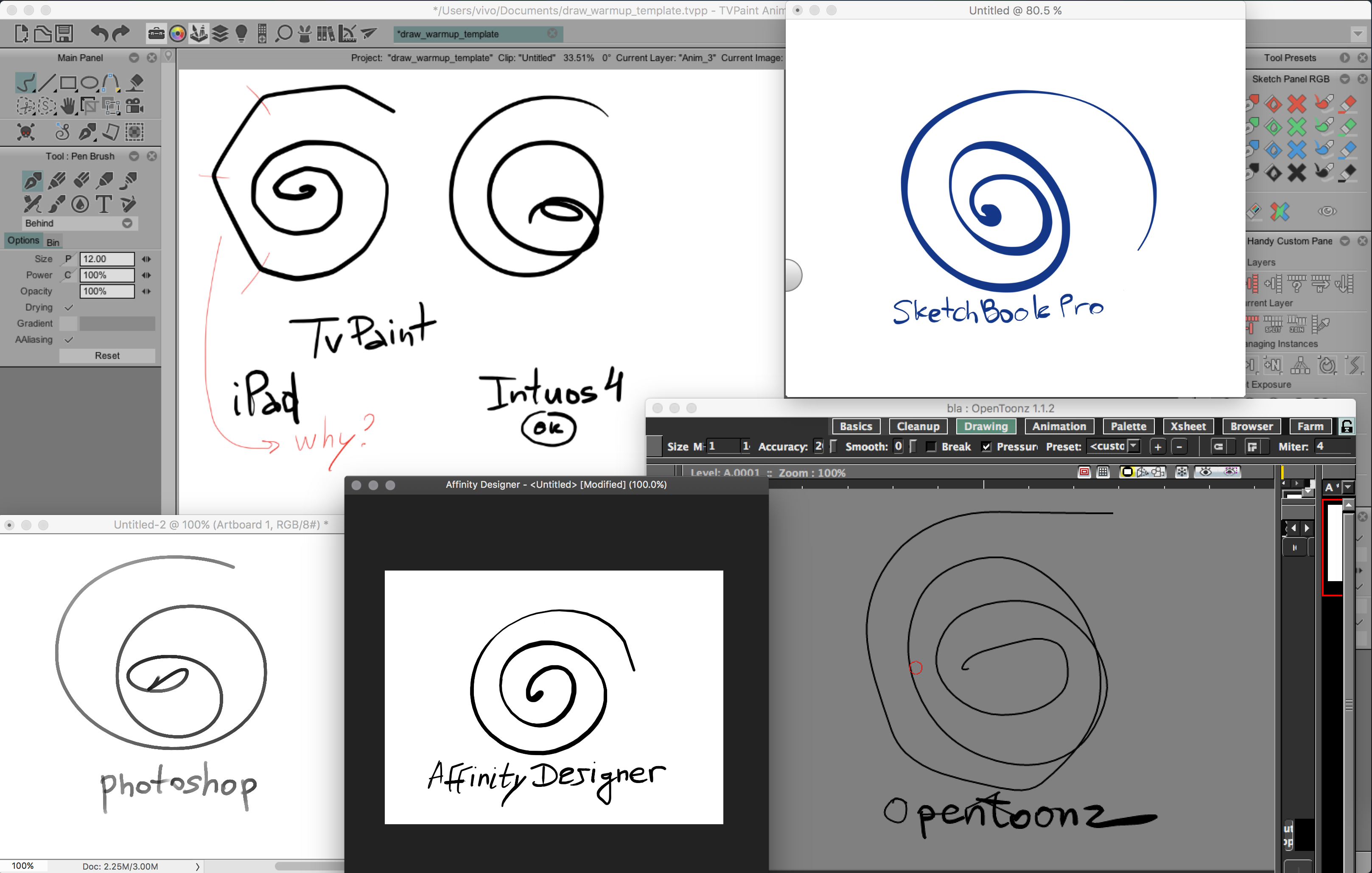The width and height of the screenshot is (1372, 873).
Task: Toggle the eye visibility icon in Sketch Panel
Action: [1327, 211]
